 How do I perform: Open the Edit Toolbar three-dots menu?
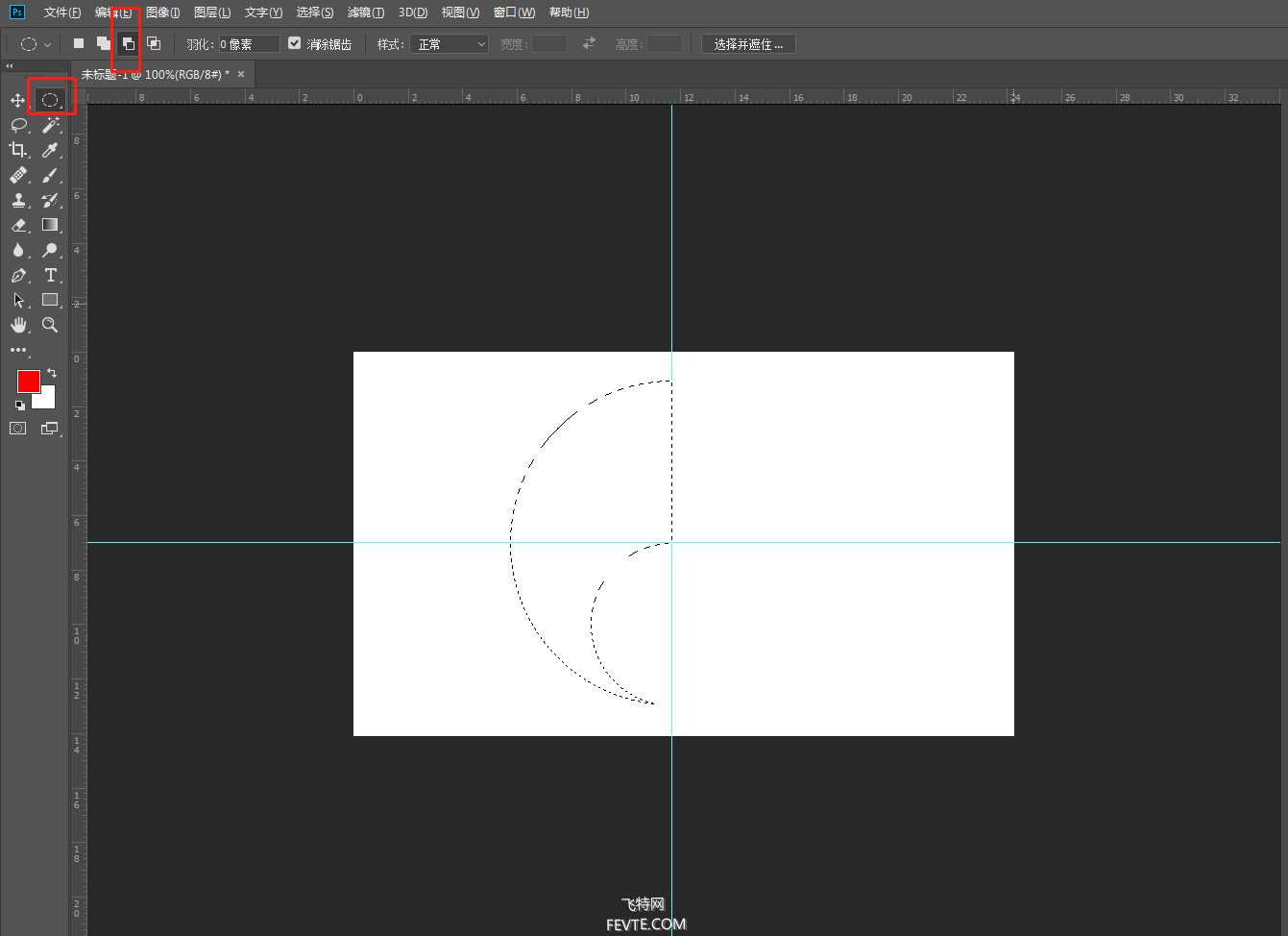18,350
